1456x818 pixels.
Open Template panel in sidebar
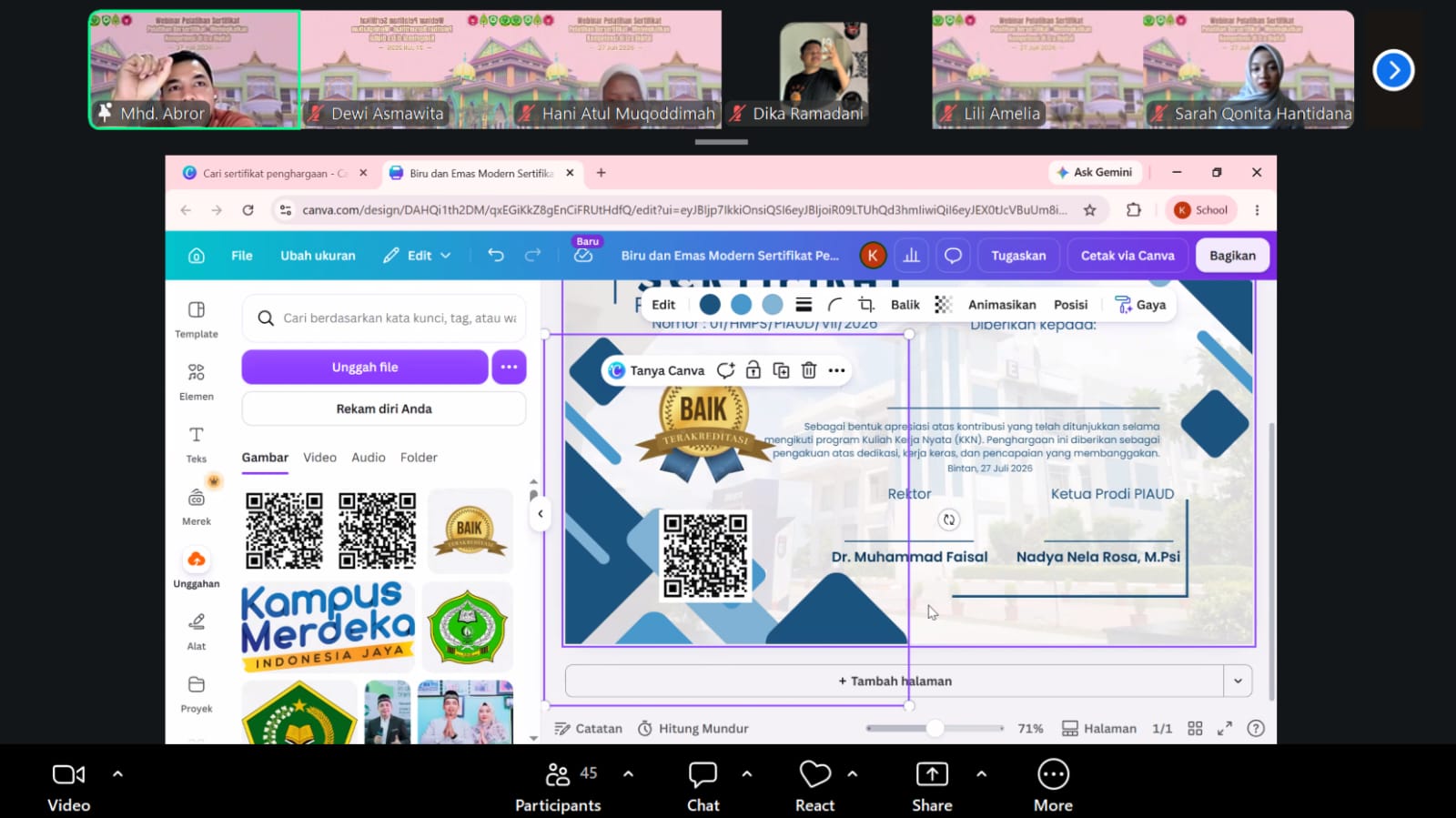(197, 319)
